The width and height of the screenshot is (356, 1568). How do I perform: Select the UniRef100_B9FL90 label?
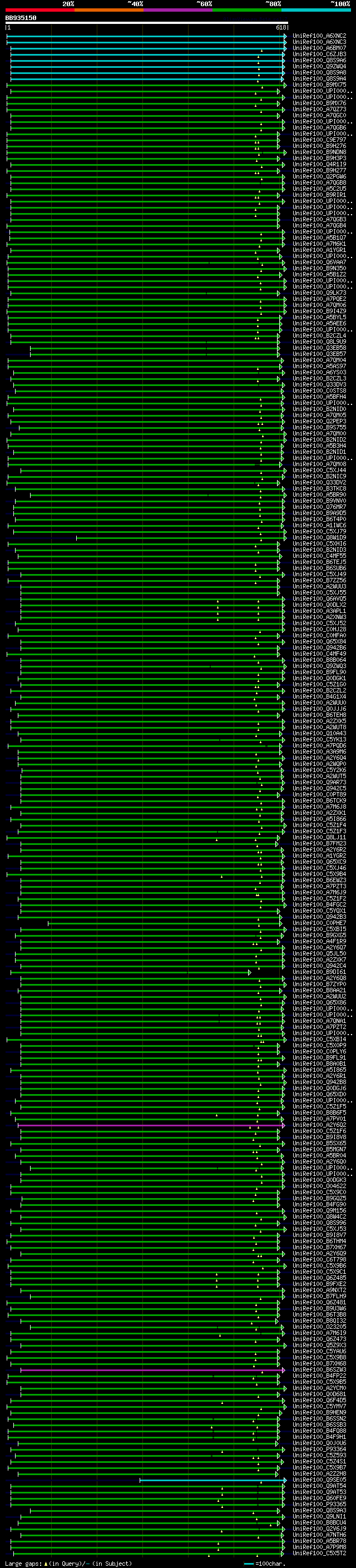coord(319,672)
